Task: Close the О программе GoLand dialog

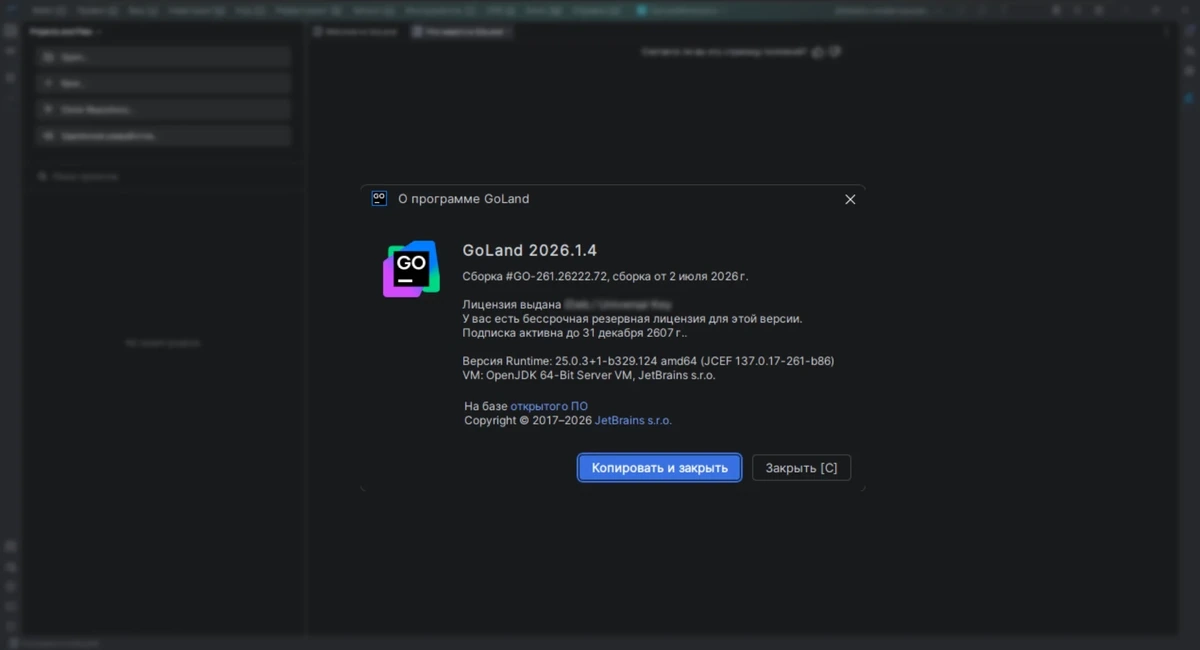Action: coord(850,199)
